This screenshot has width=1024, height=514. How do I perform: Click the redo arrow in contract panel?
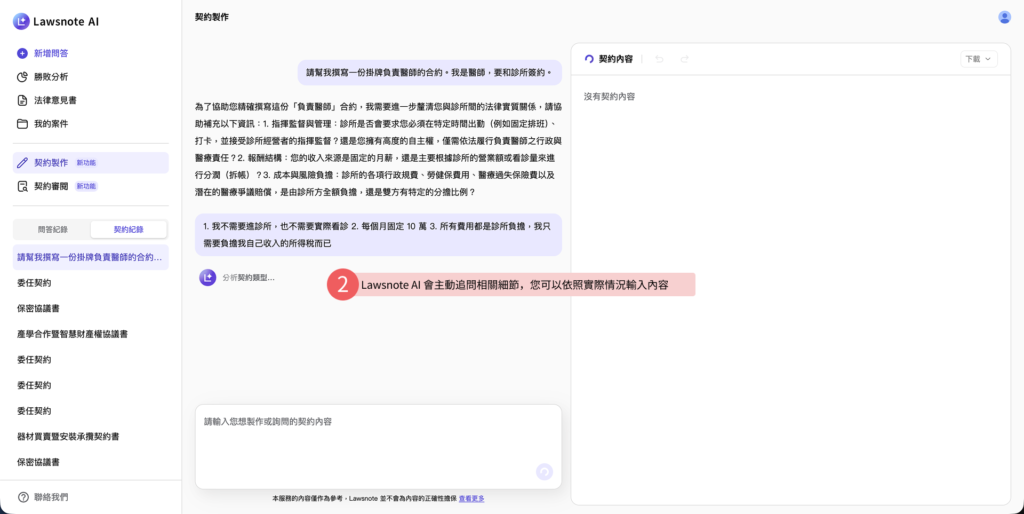684,59
